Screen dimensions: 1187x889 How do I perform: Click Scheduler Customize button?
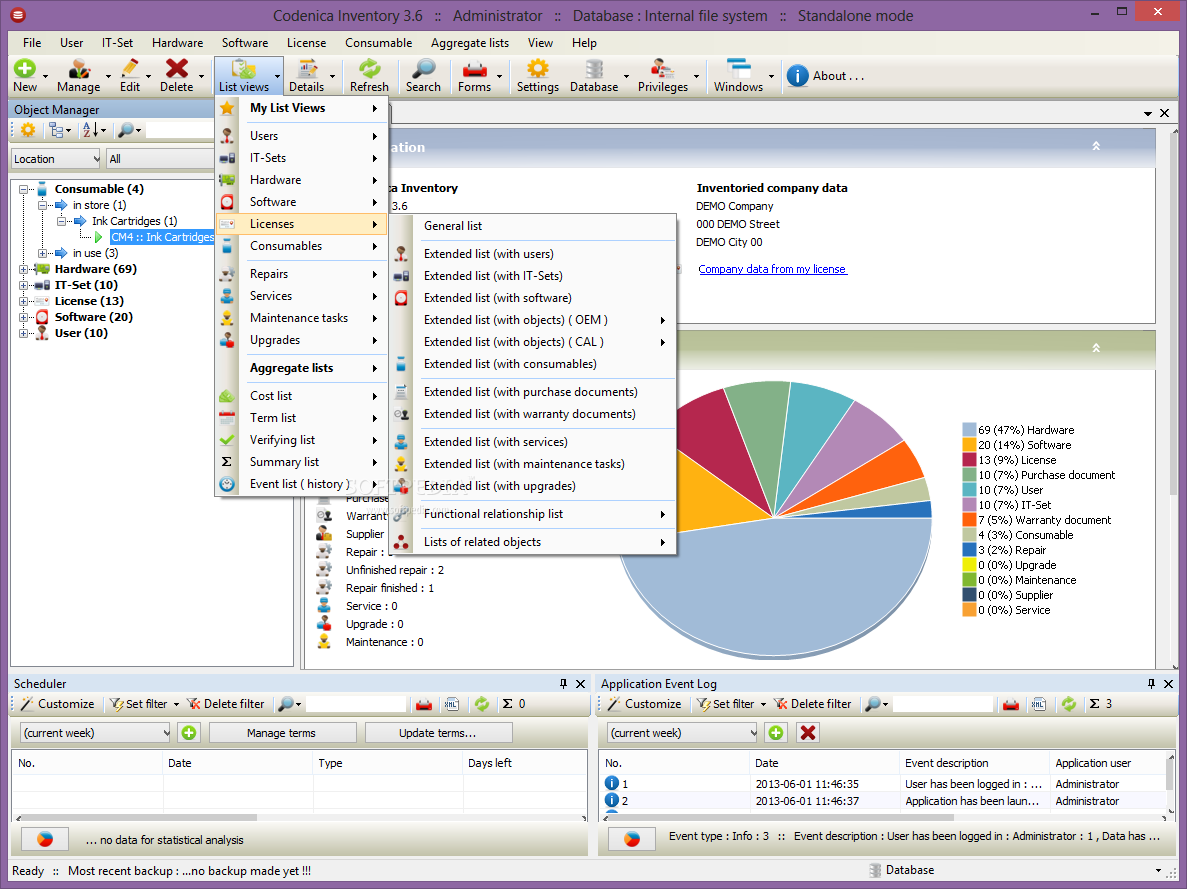[58, 703]
